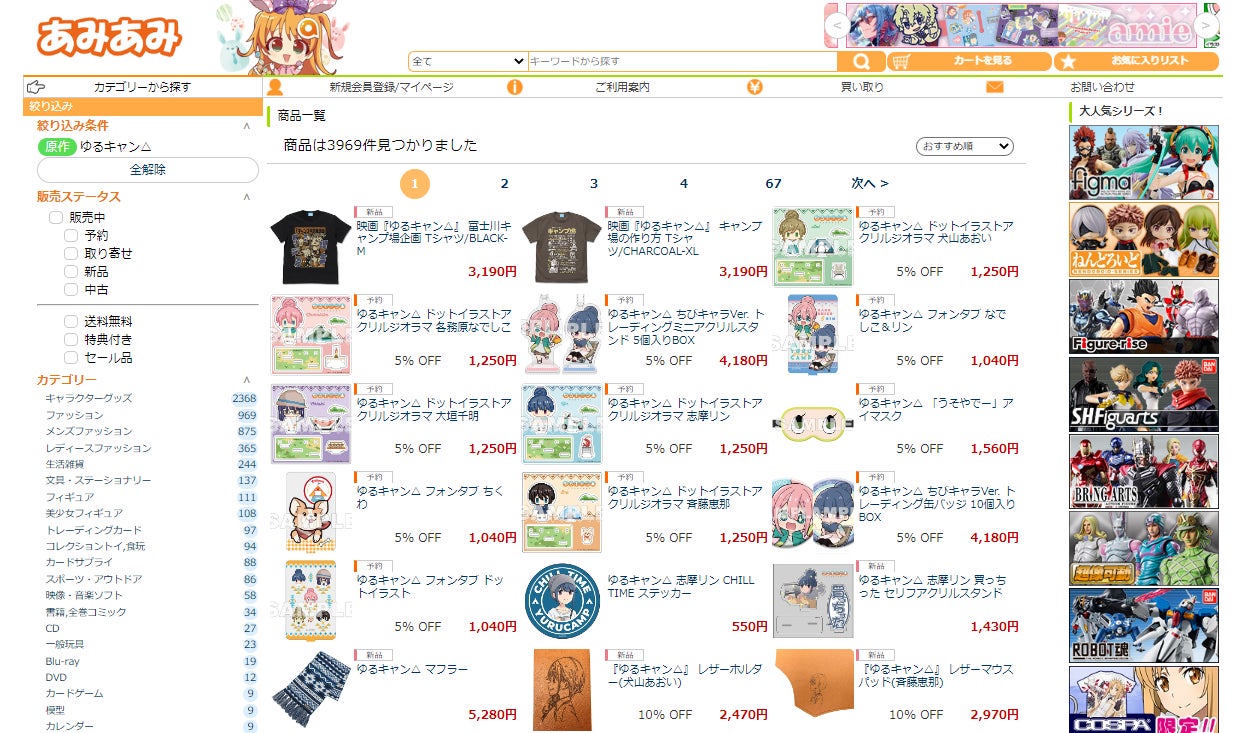Click the 全解除 clear filters button
Viewport: 1252px width, 733px height.
pos(148,170)
